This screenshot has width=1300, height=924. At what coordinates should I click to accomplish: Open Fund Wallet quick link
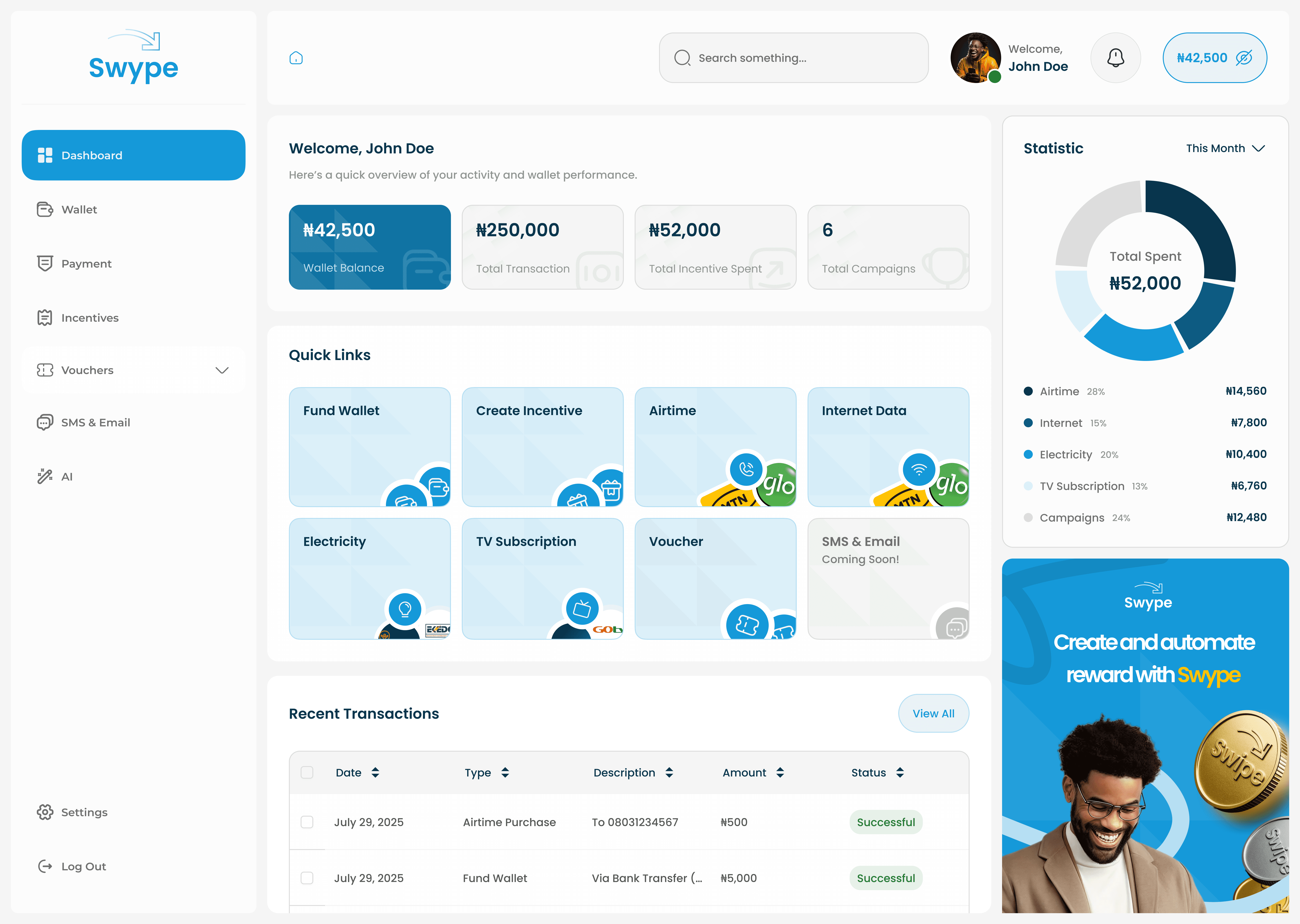click(370, 447)
